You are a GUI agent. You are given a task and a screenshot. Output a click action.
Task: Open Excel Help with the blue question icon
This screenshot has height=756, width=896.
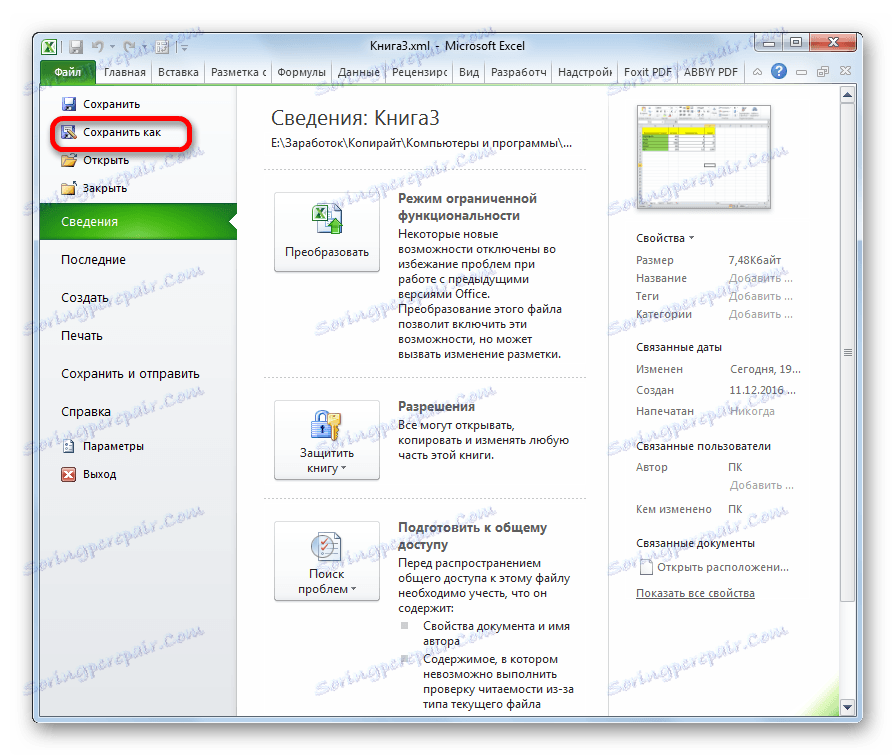(x=778, y=71)
